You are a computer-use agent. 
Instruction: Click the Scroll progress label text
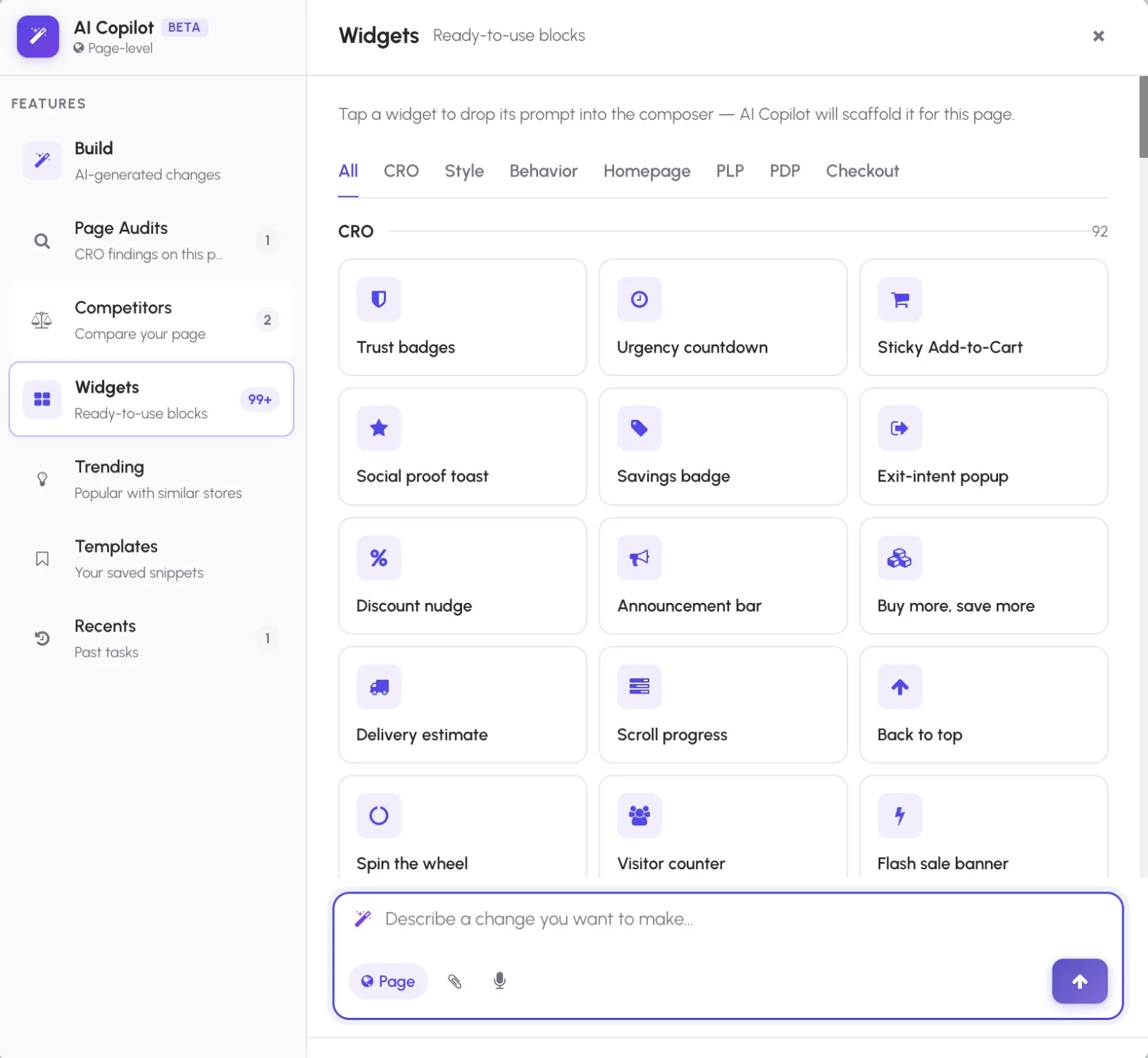pyautogui.click(x=672, y=735)
